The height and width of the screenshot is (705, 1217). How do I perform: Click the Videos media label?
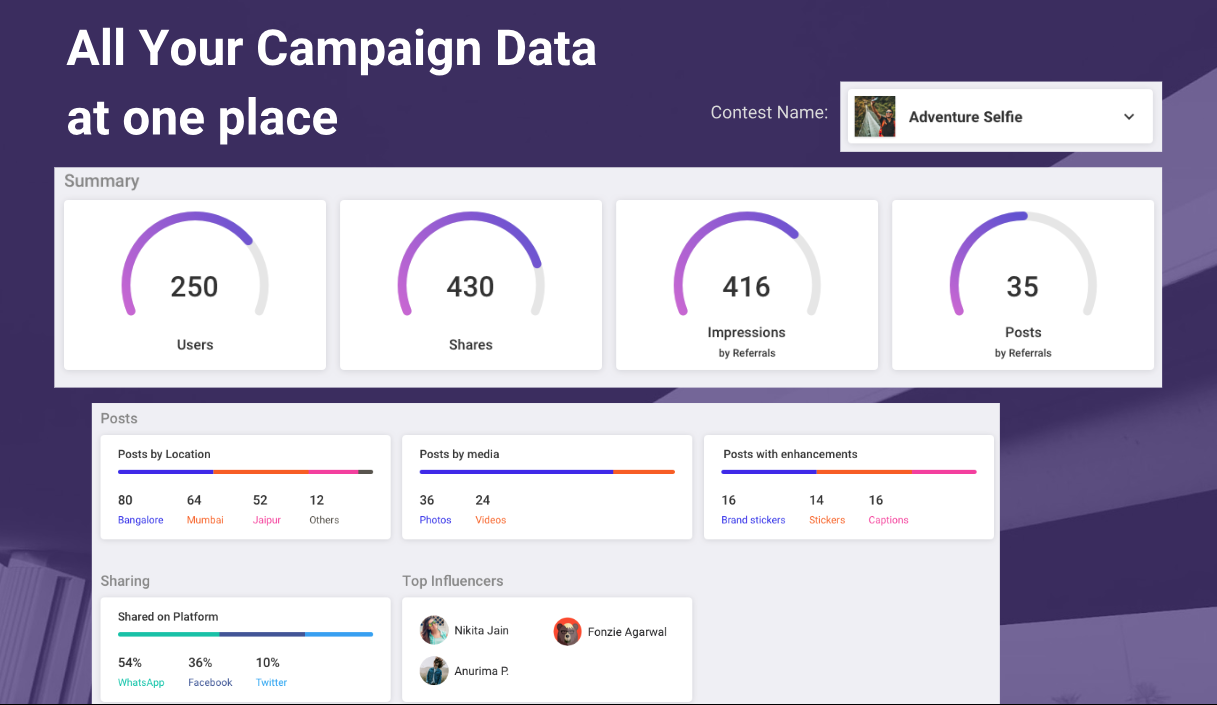point(490,520)
